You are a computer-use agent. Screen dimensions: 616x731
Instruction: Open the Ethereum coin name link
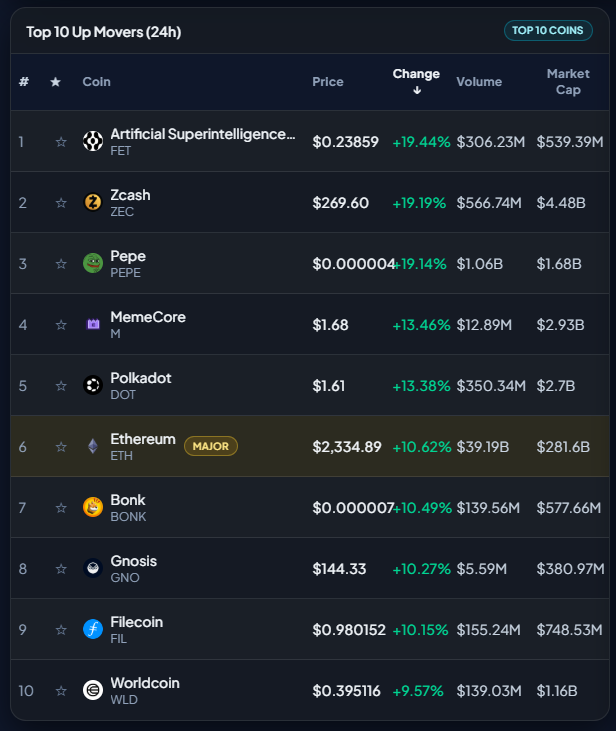coord(143,439)
